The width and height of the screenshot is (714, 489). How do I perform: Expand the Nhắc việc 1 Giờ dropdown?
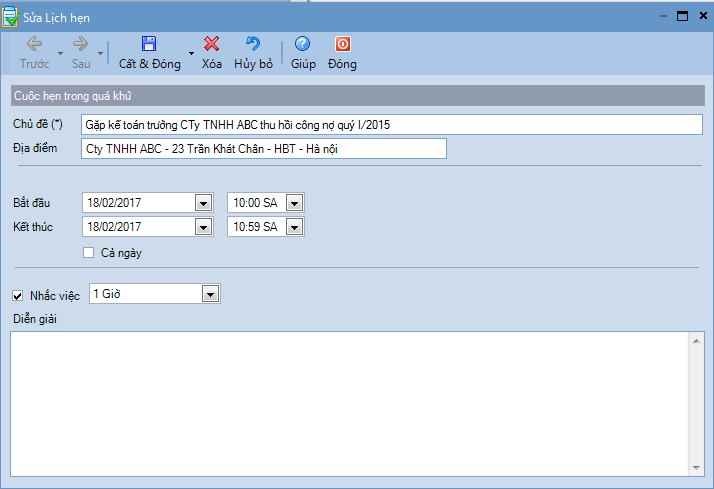(x=210, y=294)
